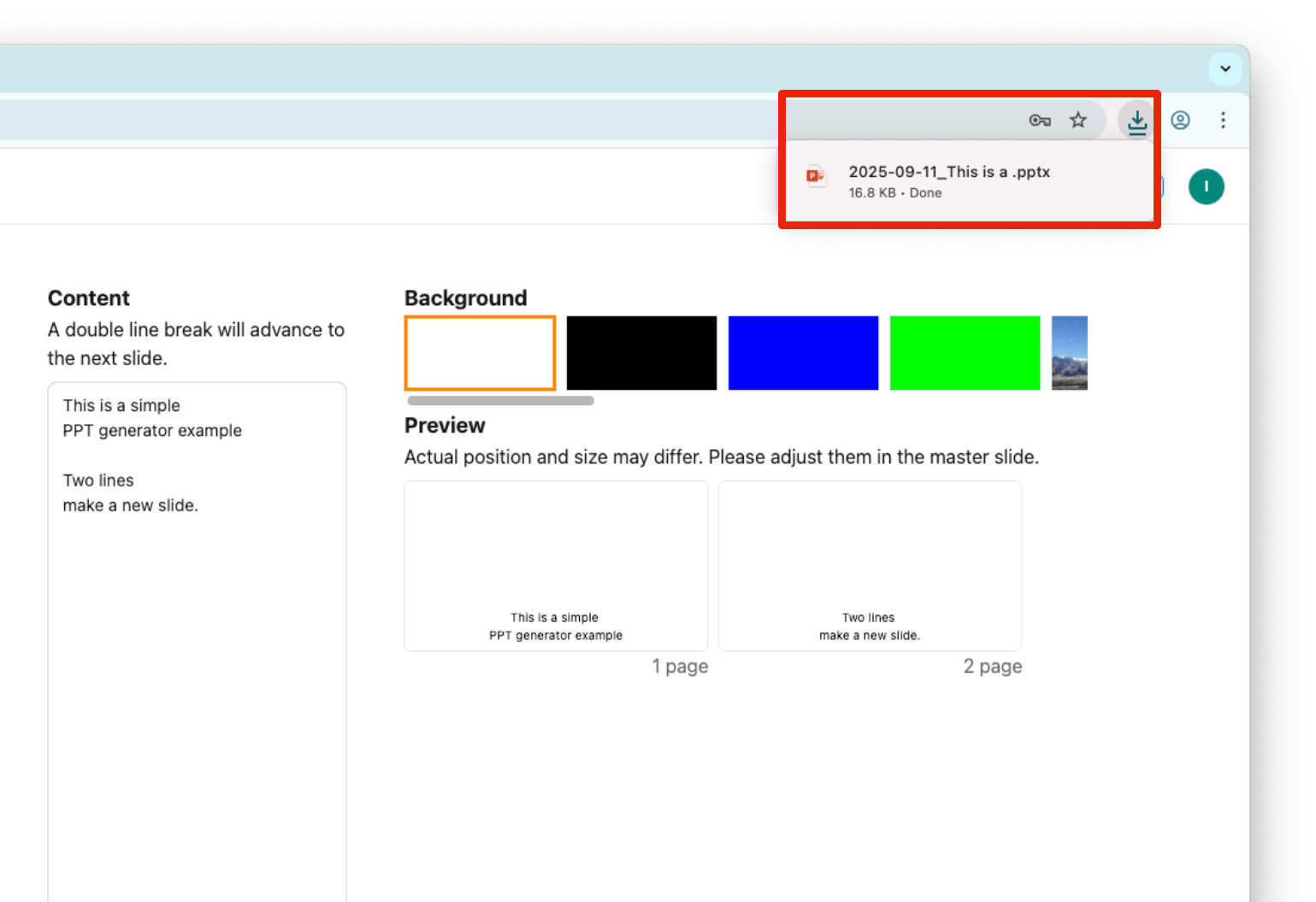The image size is (1316, 902).
Task: Click the downloads tray icon
Action: (x=1136, y=121)
